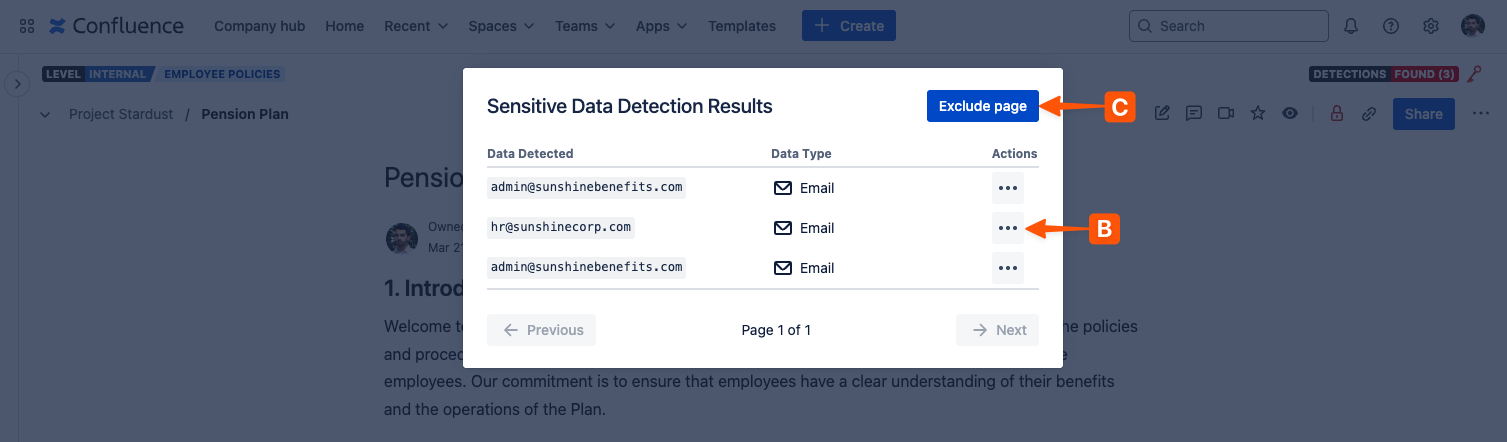Click the notifications bell icon
Screen dimensions: 1507x442
(x=1350, y=26)
